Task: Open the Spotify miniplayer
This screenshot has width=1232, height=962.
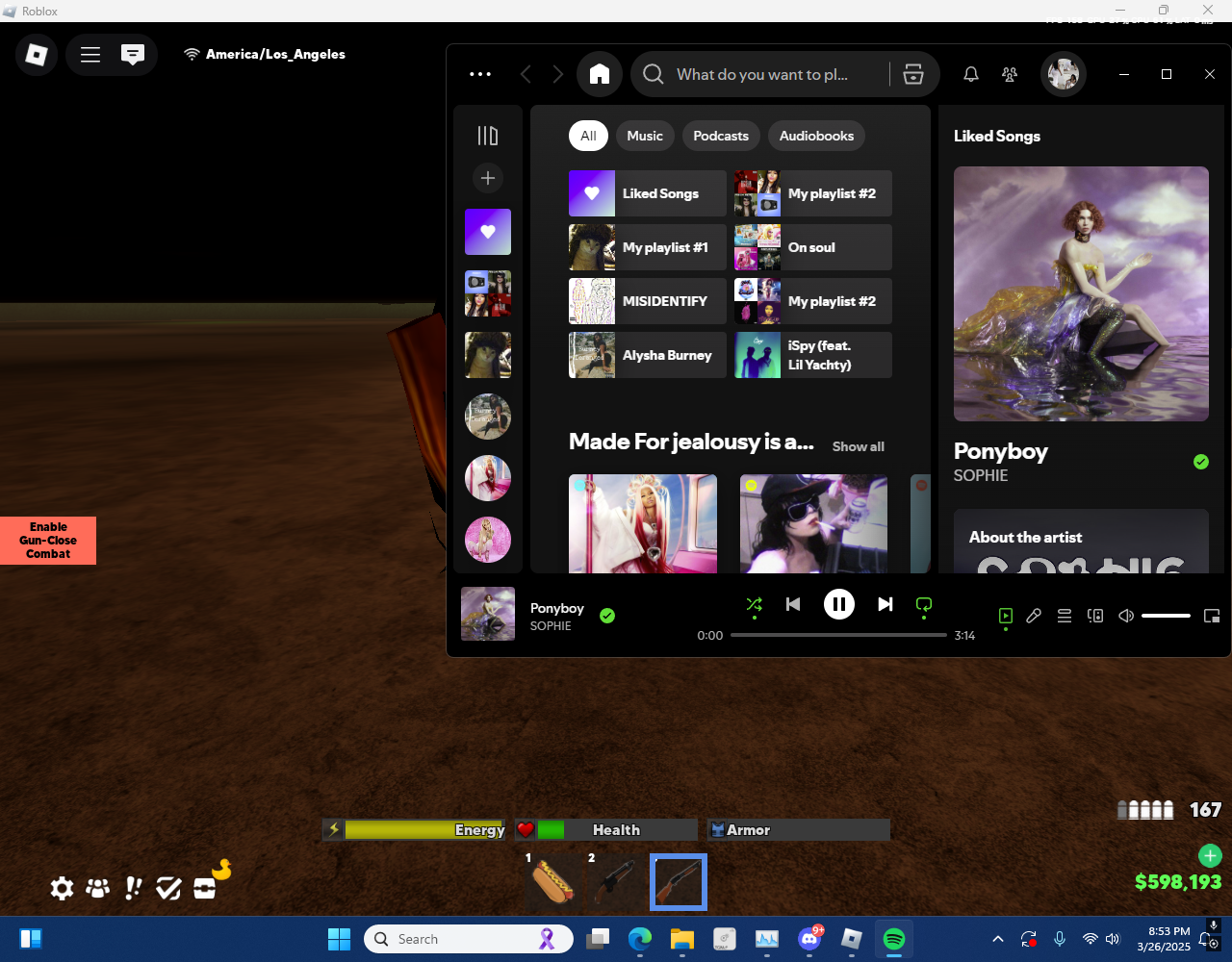Action: tap(1212, 616)
